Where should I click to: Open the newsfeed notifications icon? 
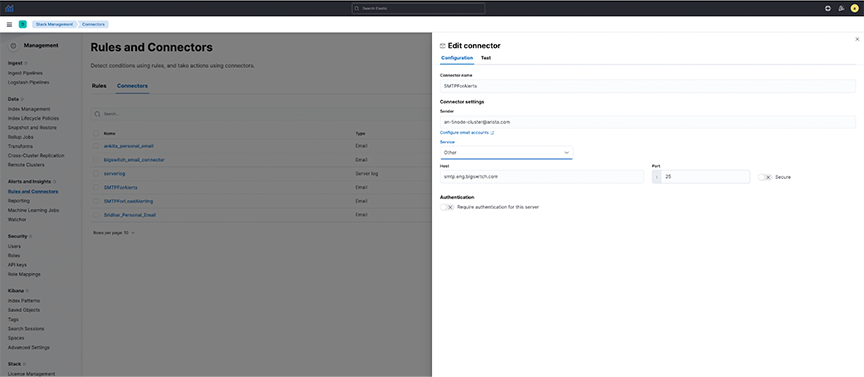click(841, 8)
